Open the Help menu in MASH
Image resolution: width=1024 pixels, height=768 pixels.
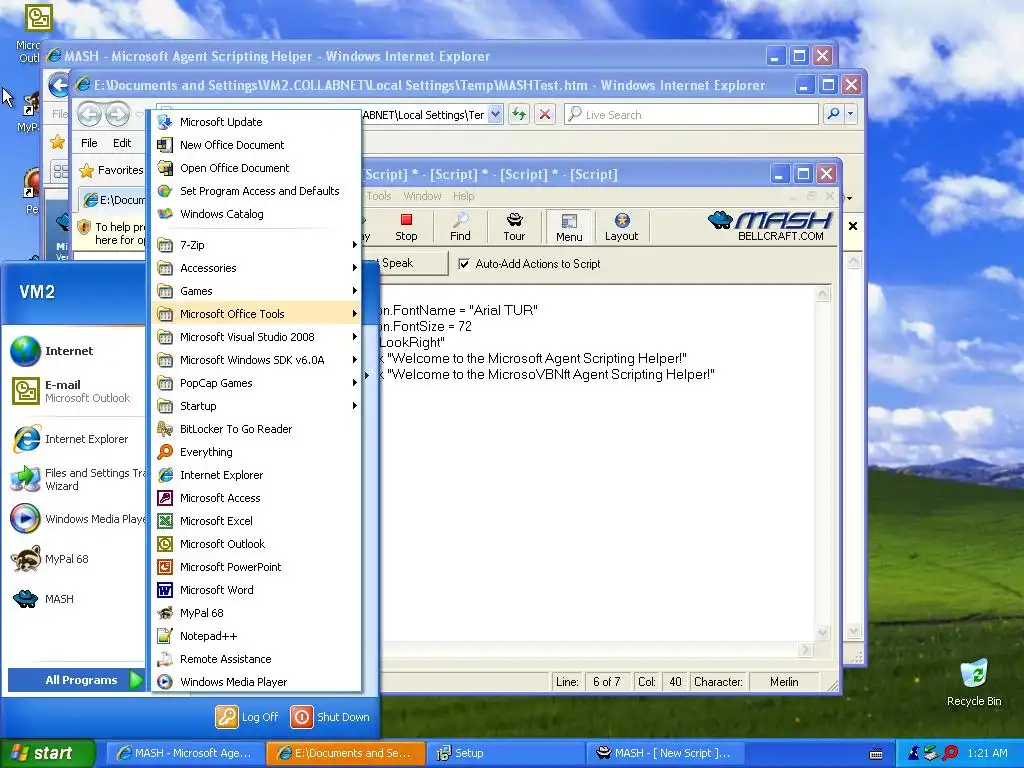(464, 196)
